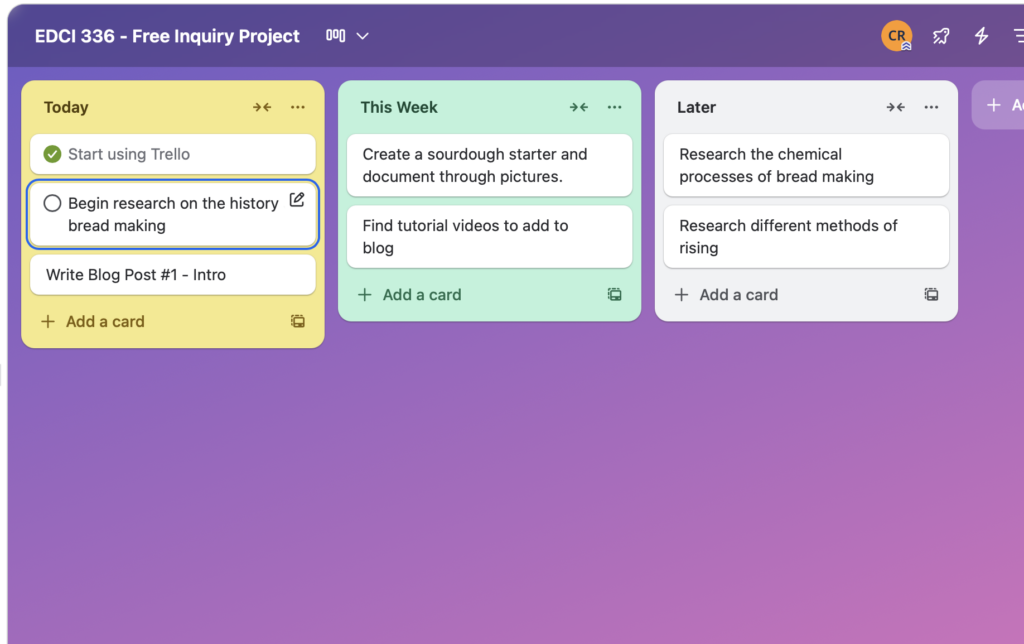Image resolution: width=1024 pixels, height=644 pixels.
Task: Open the This Week list actions menu
Action: point(615,107)
